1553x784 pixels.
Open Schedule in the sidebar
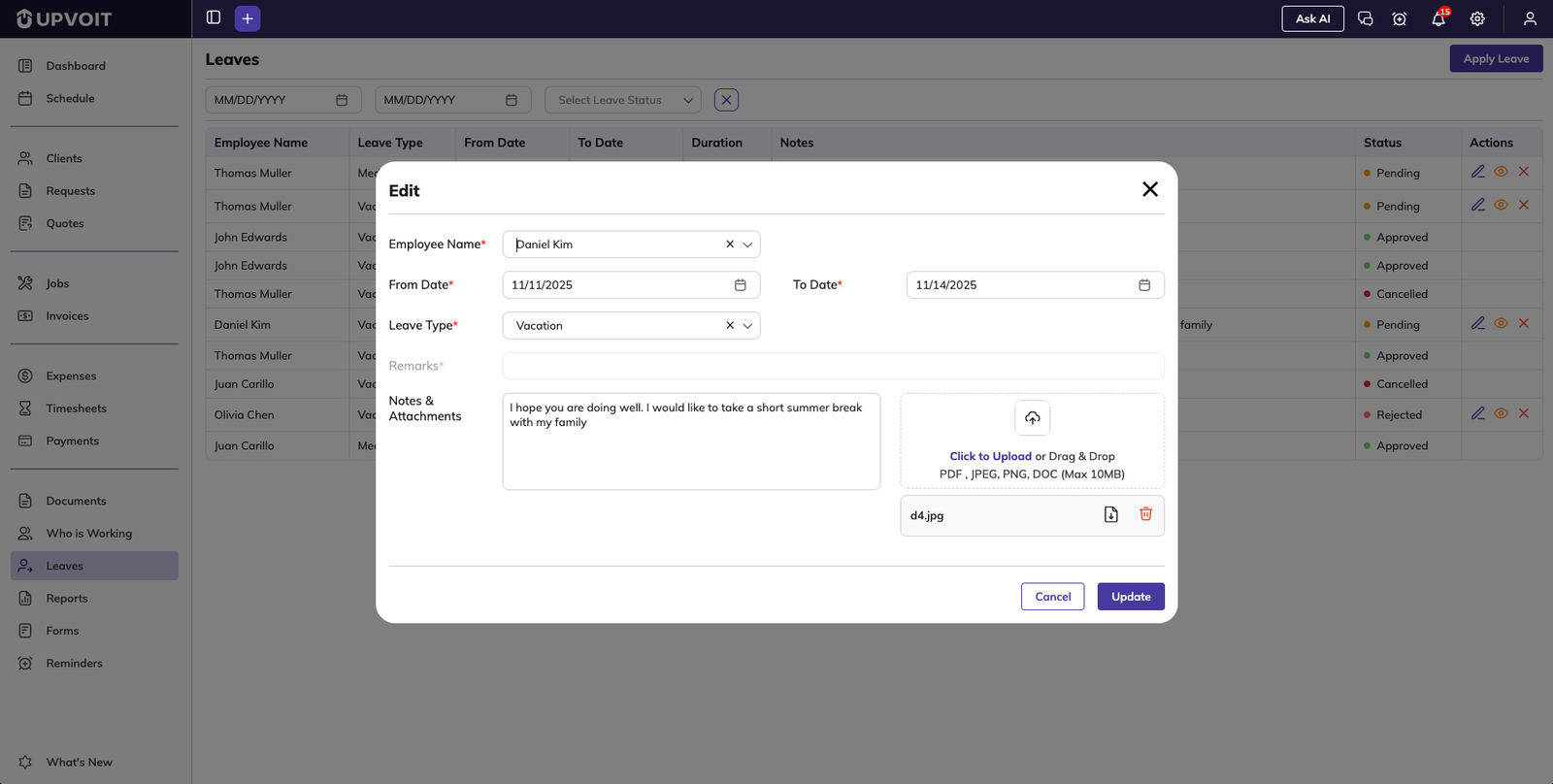point(94,98)
